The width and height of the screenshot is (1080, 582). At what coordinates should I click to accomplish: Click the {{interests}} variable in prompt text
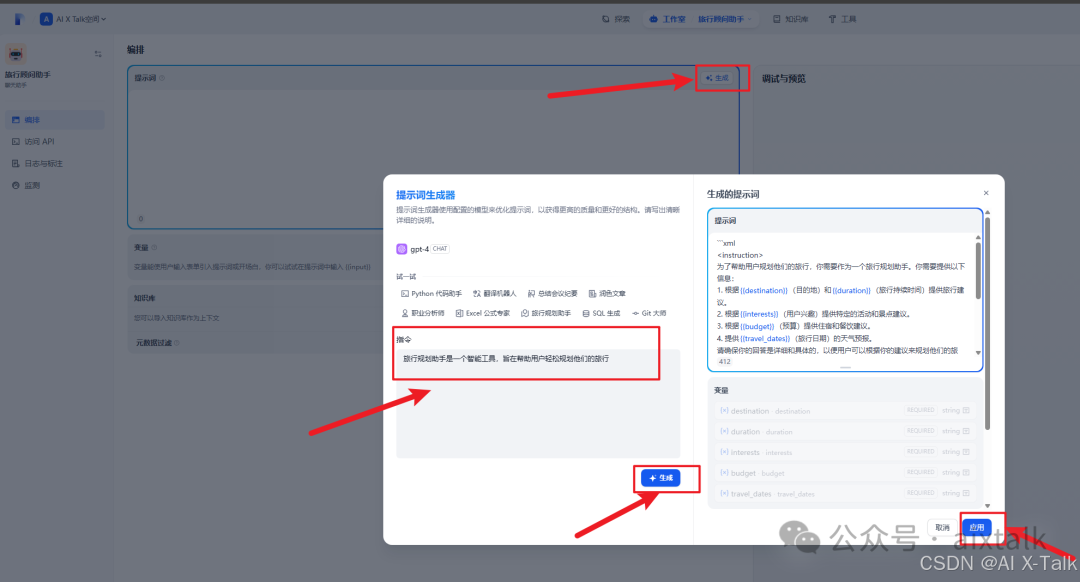[x=759, y=314]
